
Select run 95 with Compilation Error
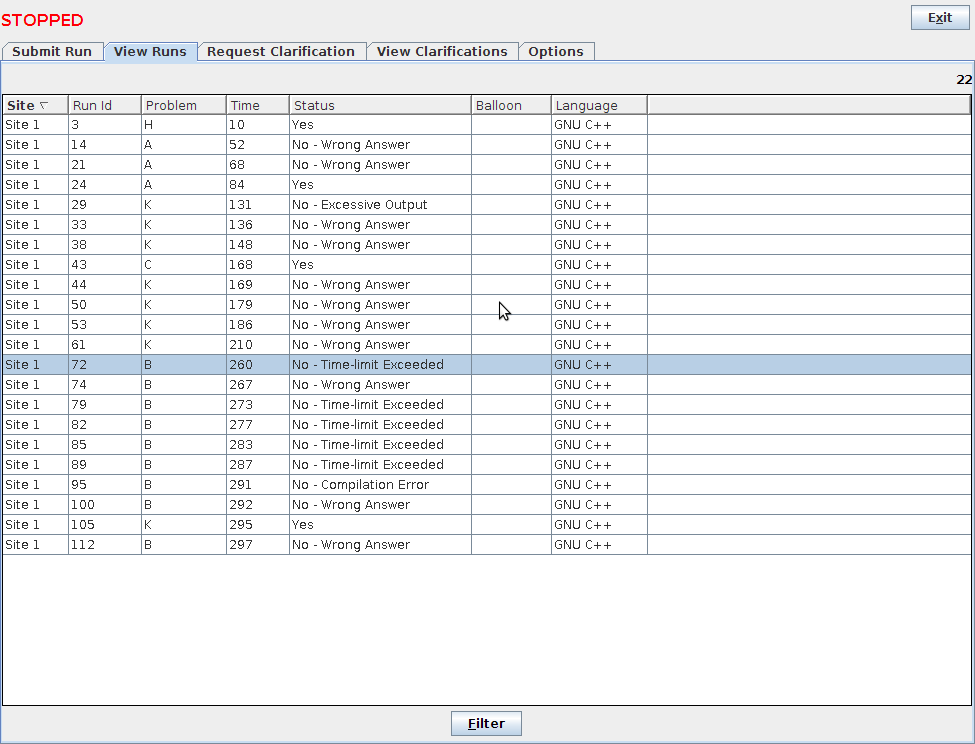point(300,485)
